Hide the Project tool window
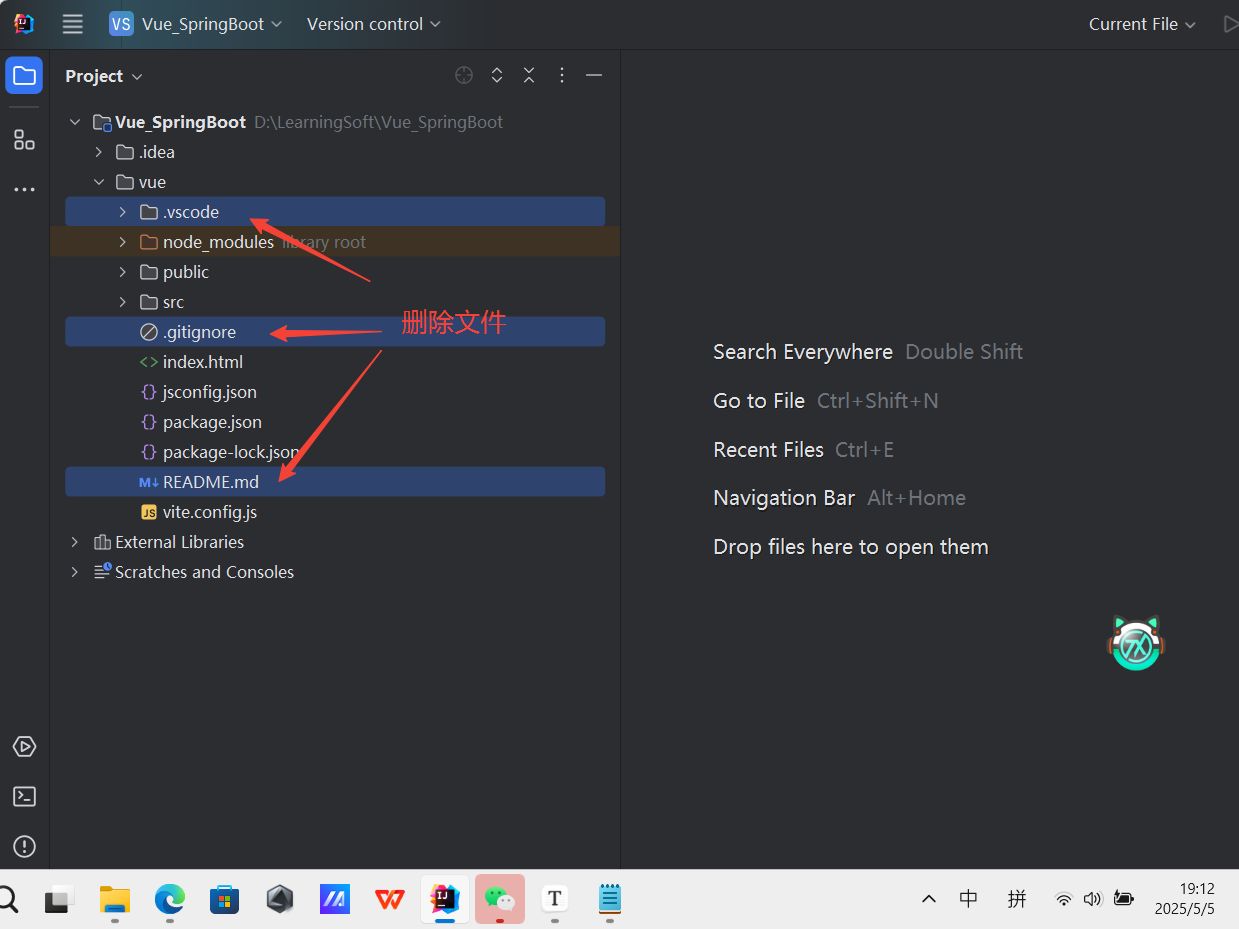Viewport: 1239px width, 929px height. click(x=594, y=75)
